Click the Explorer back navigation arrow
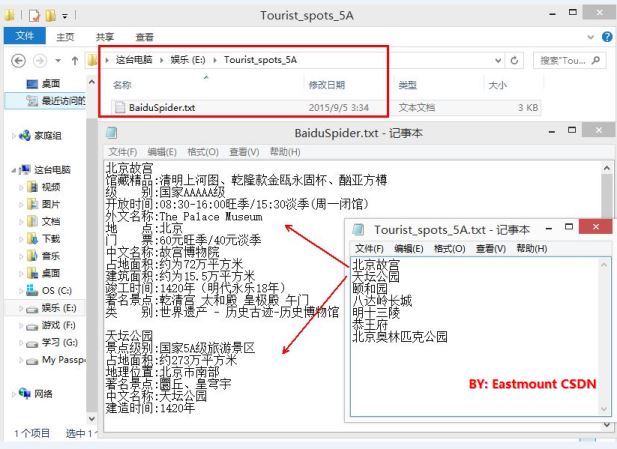The width and height of the screenshot is (617, 449). tap(18, 61)
